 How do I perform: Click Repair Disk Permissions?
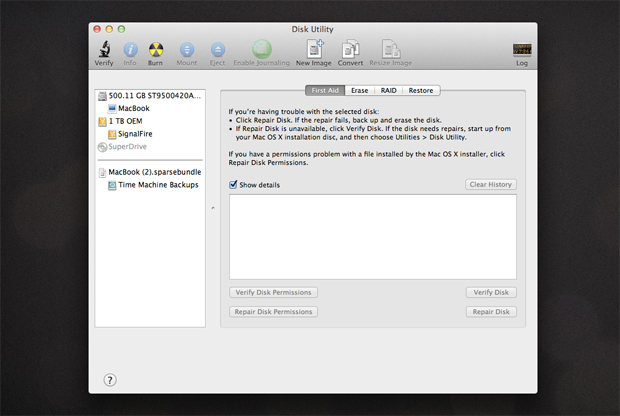[273, 312]
